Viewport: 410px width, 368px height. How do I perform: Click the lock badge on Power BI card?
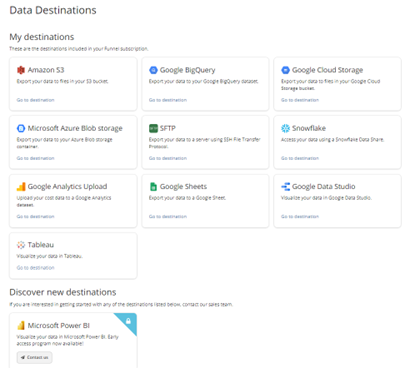point(128,321)
